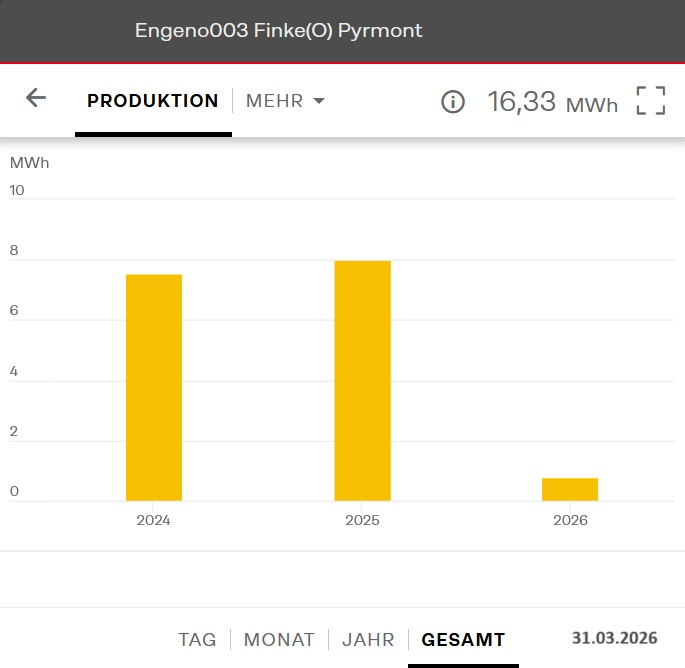
Task: Click the 2024 x-axis label
Action: tap(154, 521)
